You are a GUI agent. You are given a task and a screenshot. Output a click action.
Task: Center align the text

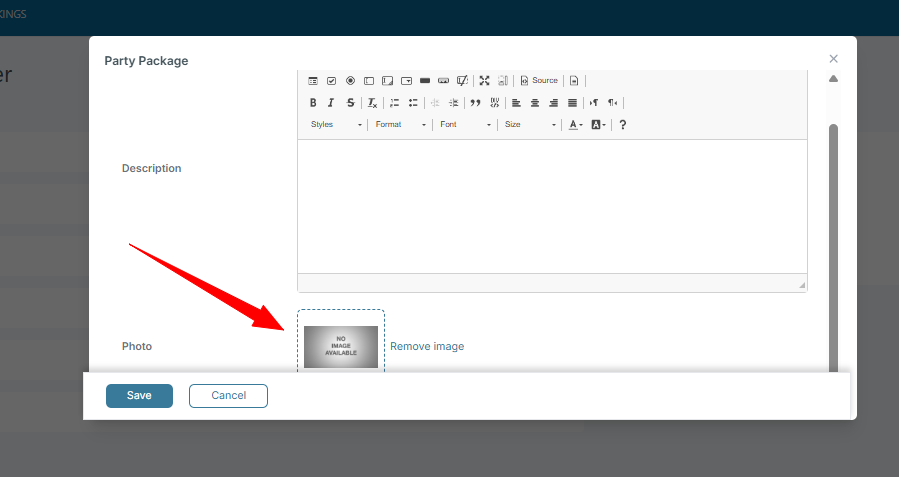[x=535, y=103]
